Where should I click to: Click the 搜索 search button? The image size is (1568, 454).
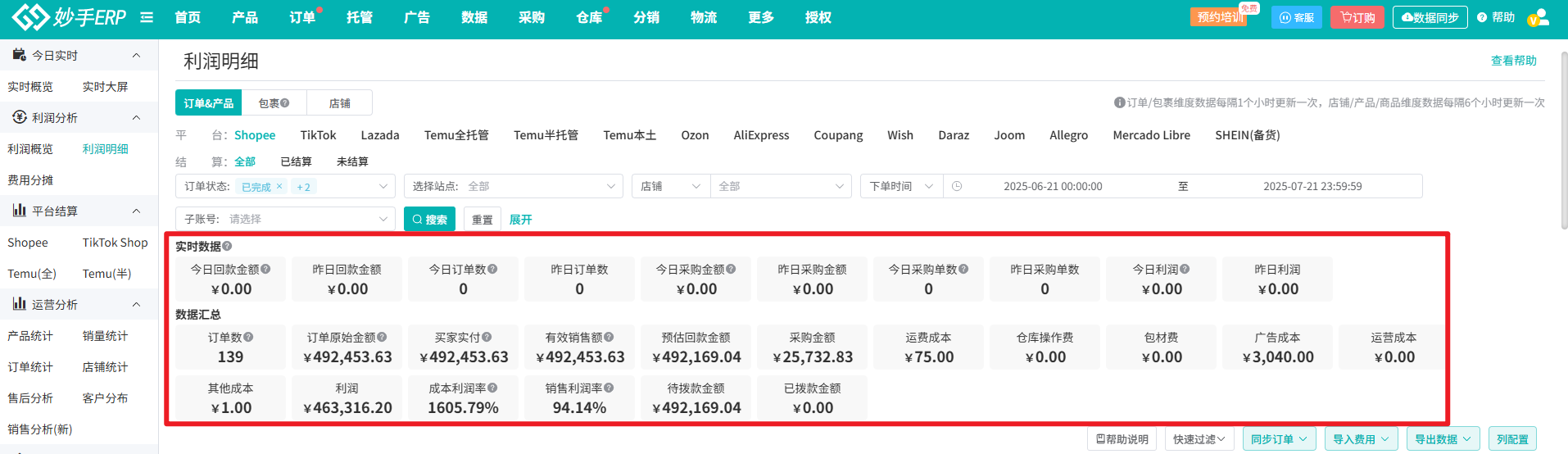click(429, 219)
